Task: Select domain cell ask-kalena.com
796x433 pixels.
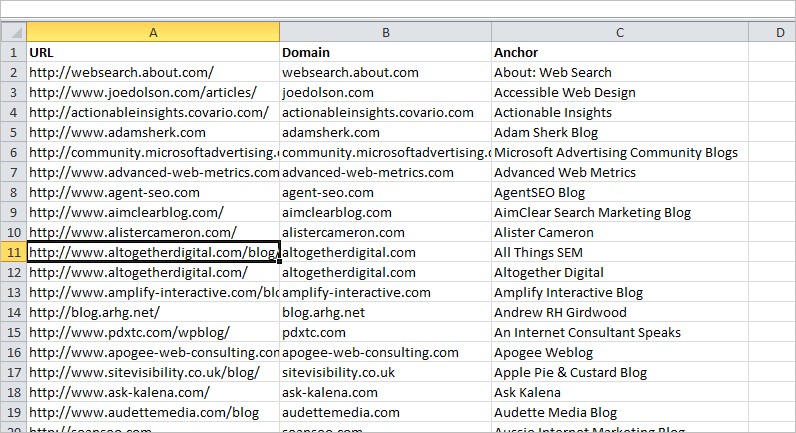Action: click(385, 392)
